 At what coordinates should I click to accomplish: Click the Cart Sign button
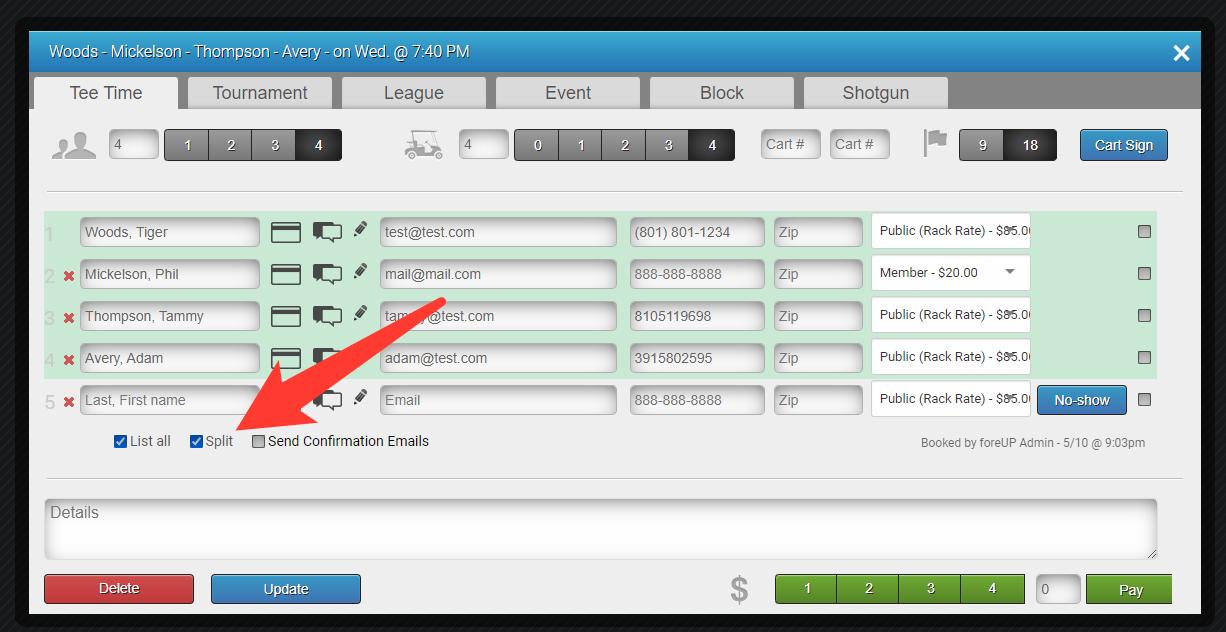click(x=1123, y=144)
